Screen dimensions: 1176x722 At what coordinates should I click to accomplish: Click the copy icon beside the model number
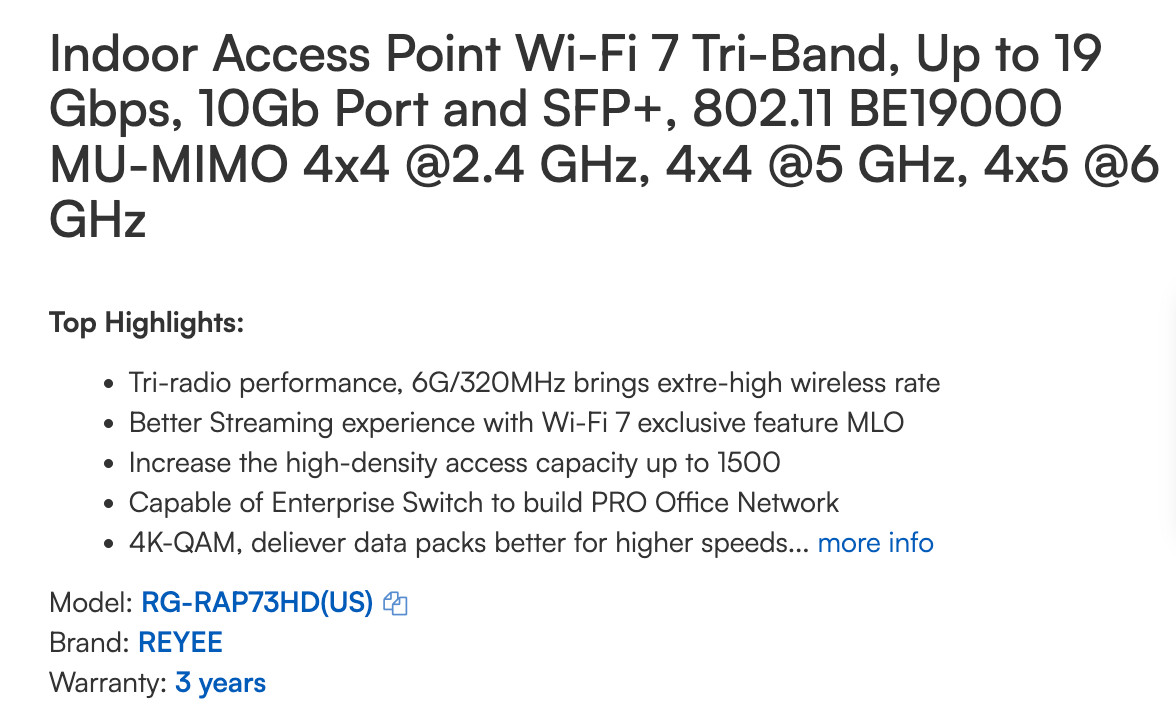[x=397, y=603]
